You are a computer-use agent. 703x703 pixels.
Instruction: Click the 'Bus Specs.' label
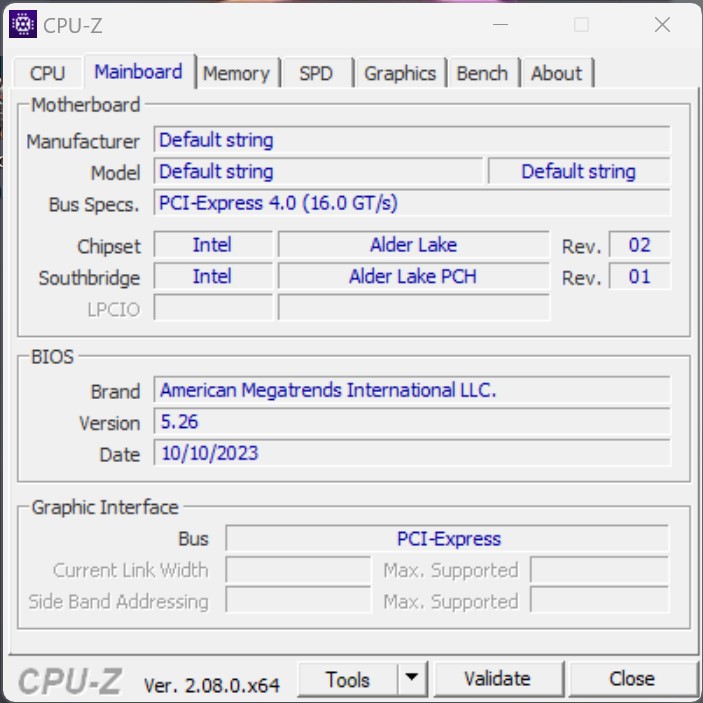click(94, 205)
